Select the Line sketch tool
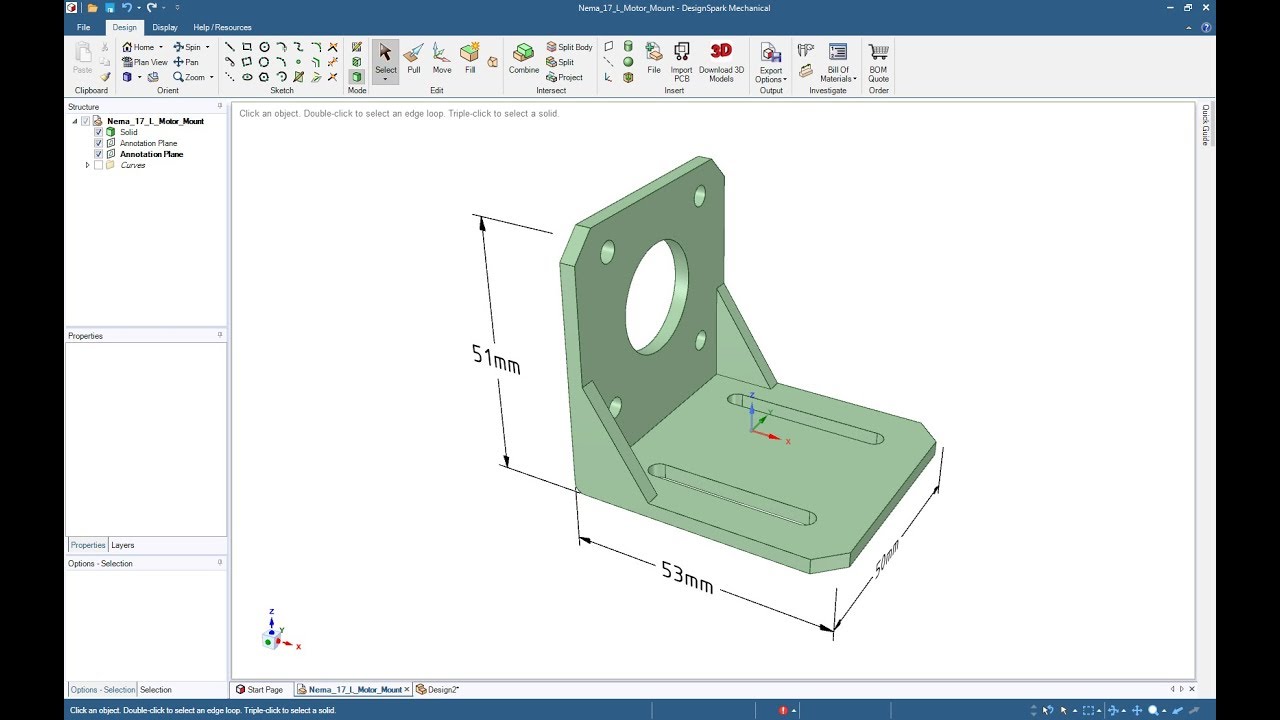 [230, 47]
